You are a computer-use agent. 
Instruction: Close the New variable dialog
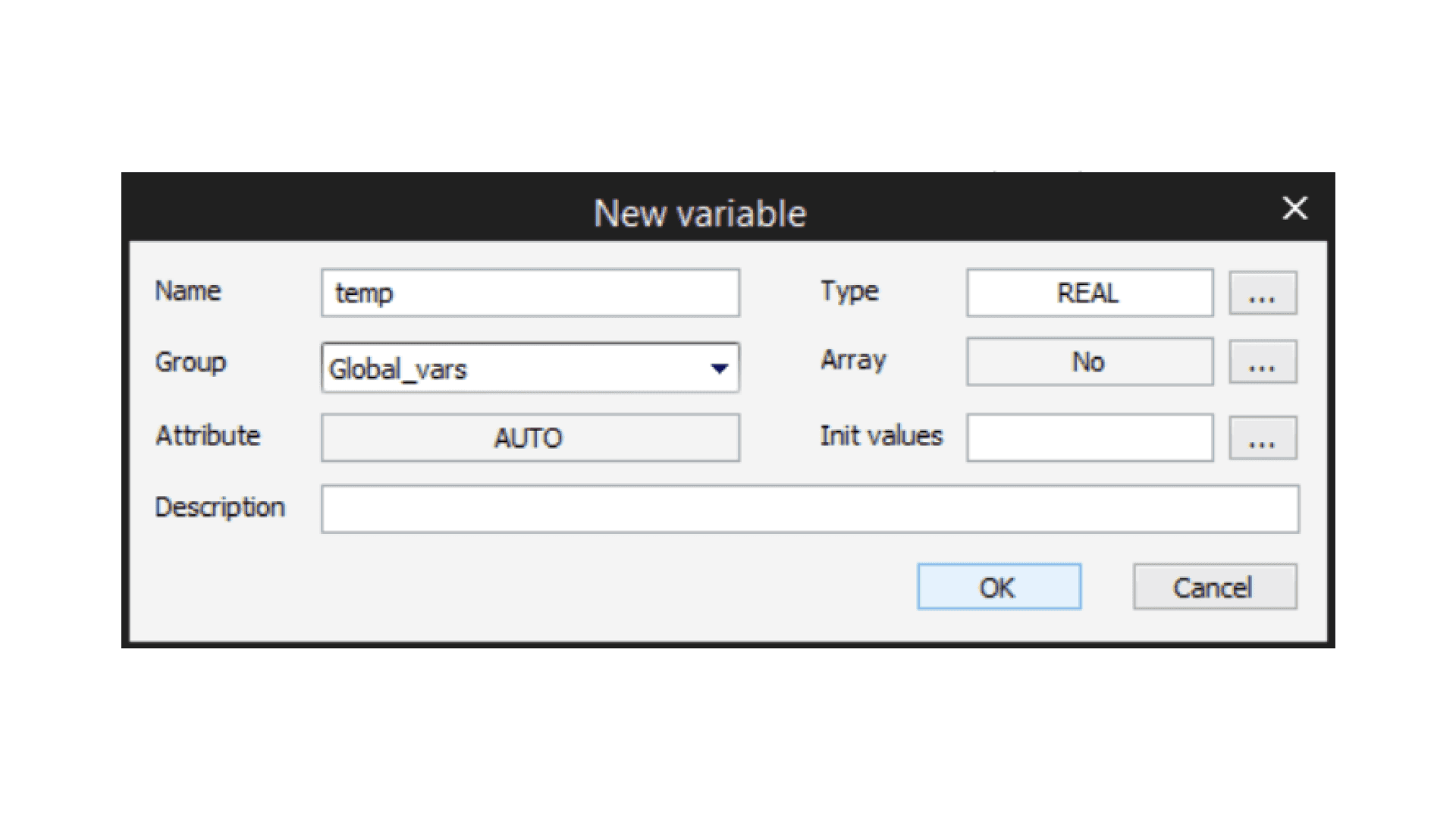(x=1294, y=208)
